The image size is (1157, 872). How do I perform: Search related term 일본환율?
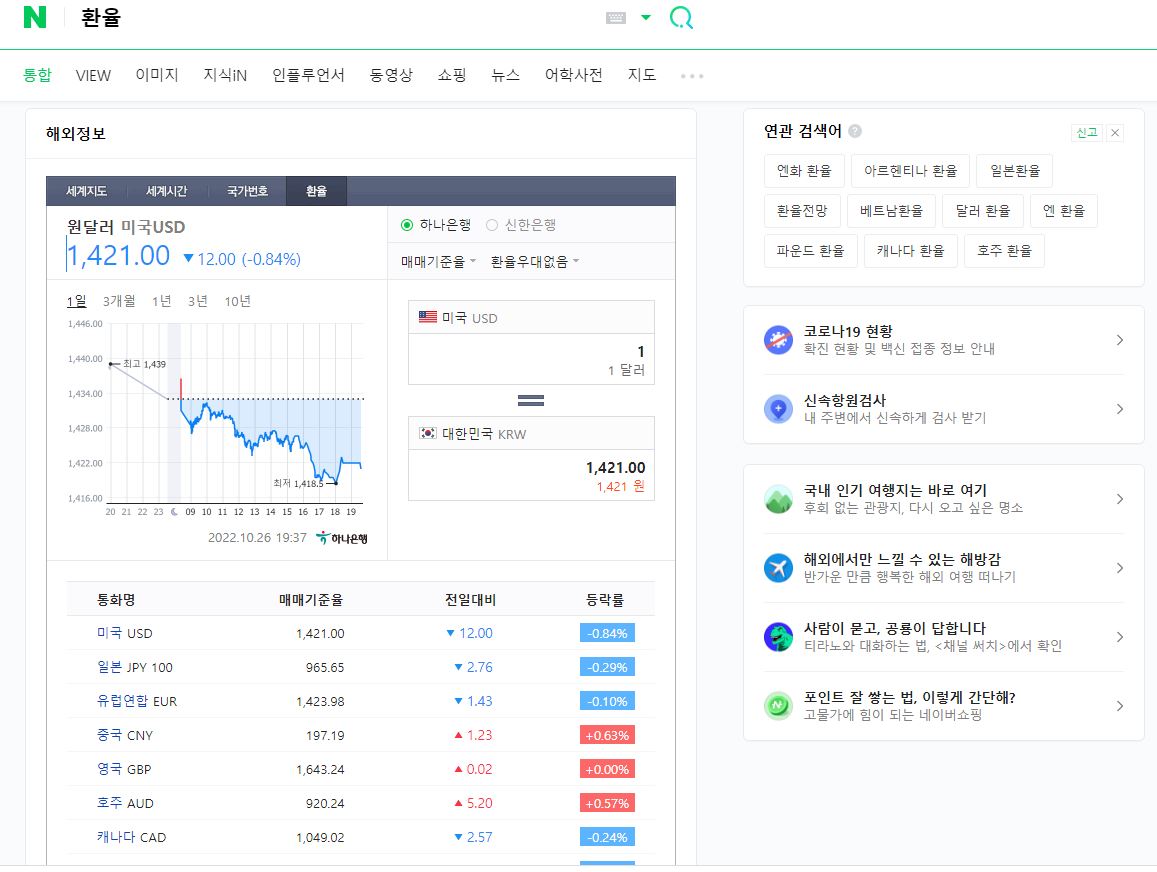(x=1015, y=170)
